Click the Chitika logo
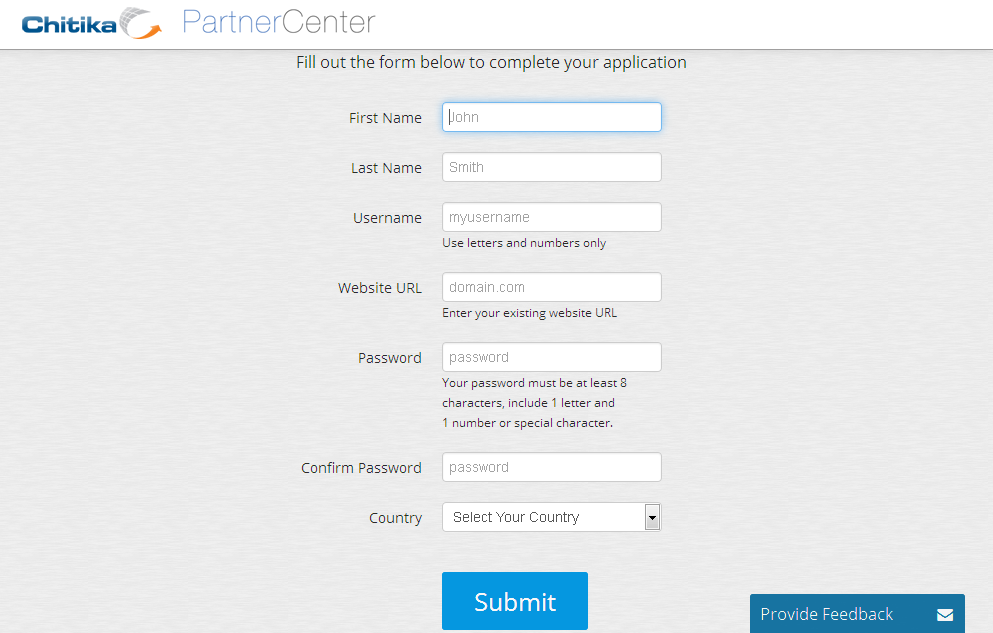993x633 pixels. [x=92, y=23]
